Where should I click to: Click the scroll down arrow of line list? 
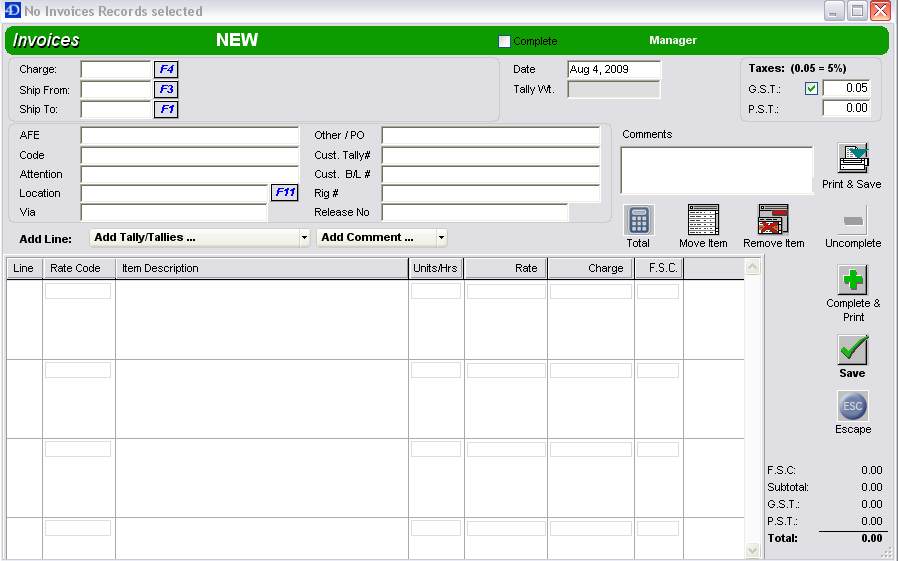click(753, 551)
